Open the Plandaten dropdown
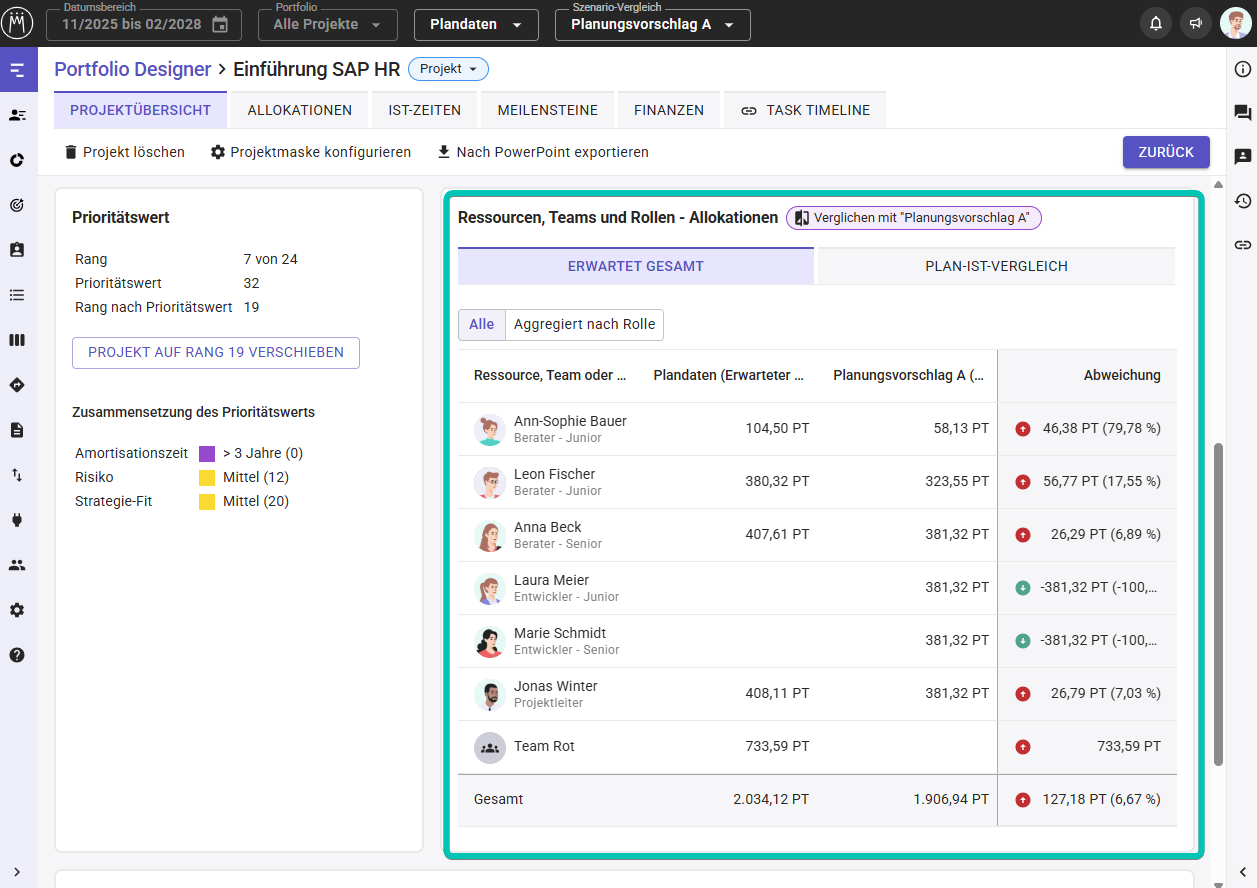1257x888 pixels. click(476, 25)
